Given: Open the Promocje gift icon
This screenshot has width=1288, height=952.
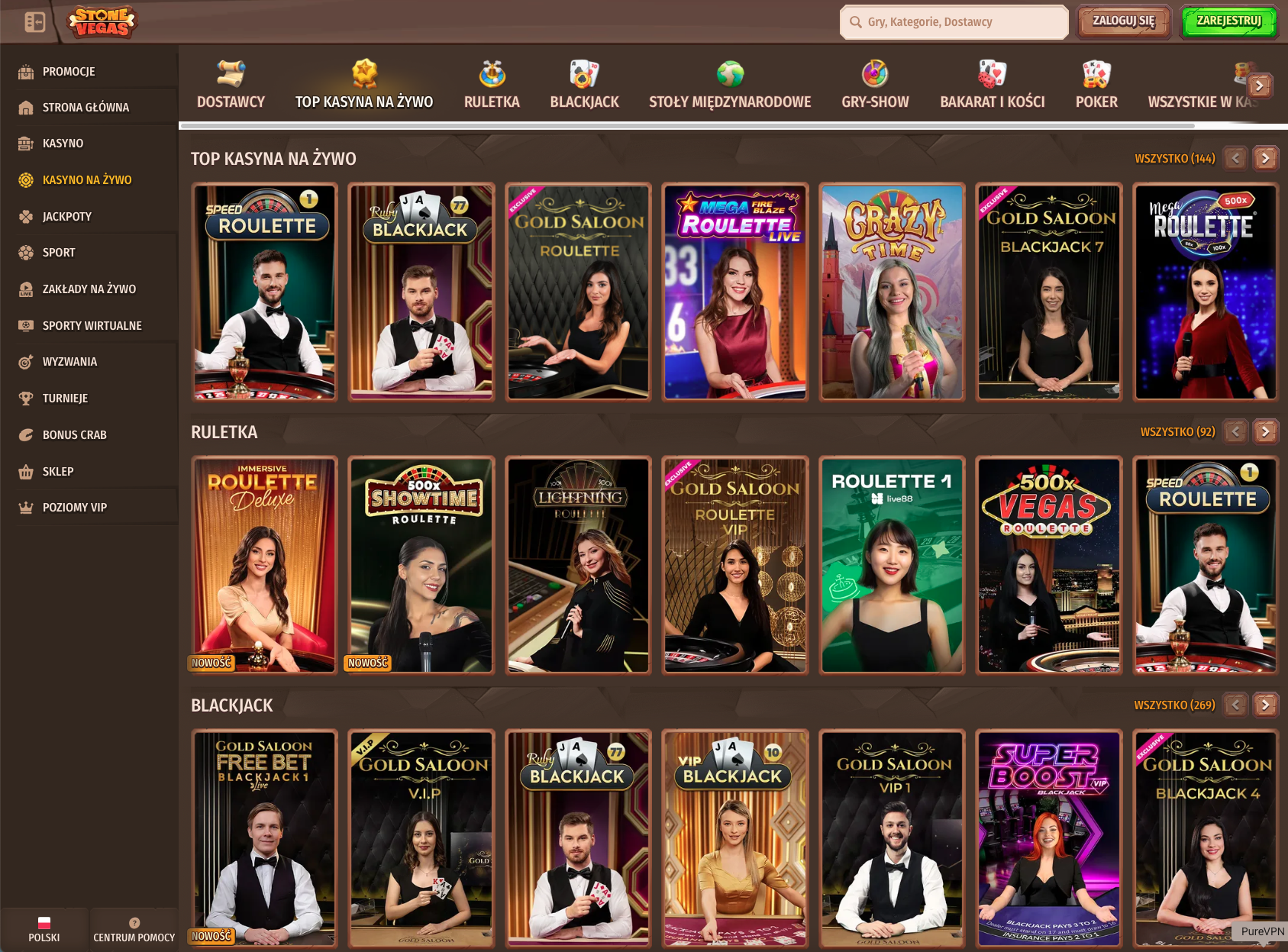Looking at the screenshot, I should pyautogui.click(x=26, y=72).
